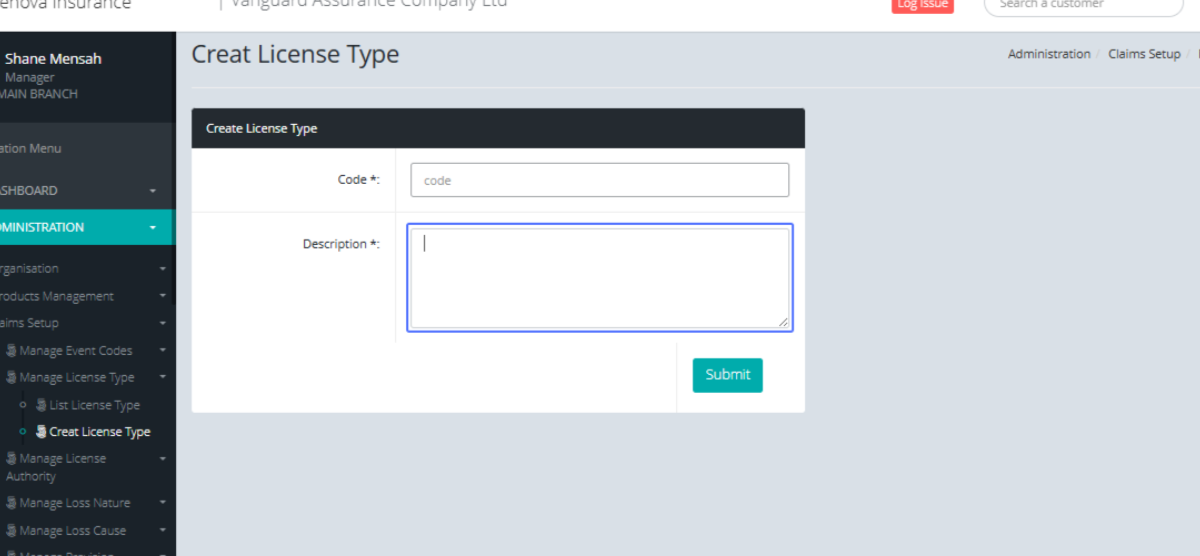This screenshot has height=556, width=1200.
Task: Click the Manage Loss Cause icon
Action: [x=11, y=531]
